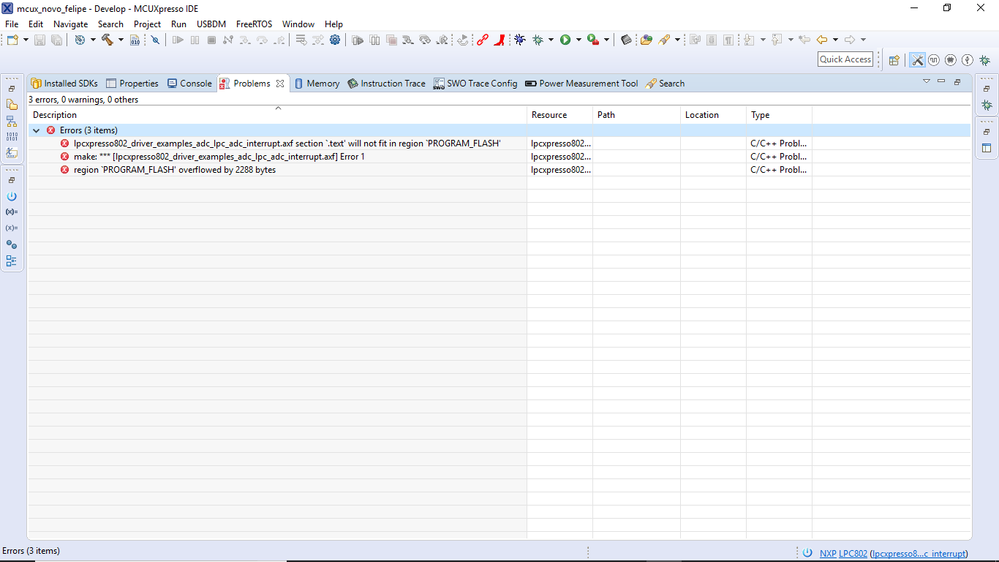The image size is (999, 562).
Task: Switch to the Properties tab
Action: pyautogui.click(x=133, y=83)
